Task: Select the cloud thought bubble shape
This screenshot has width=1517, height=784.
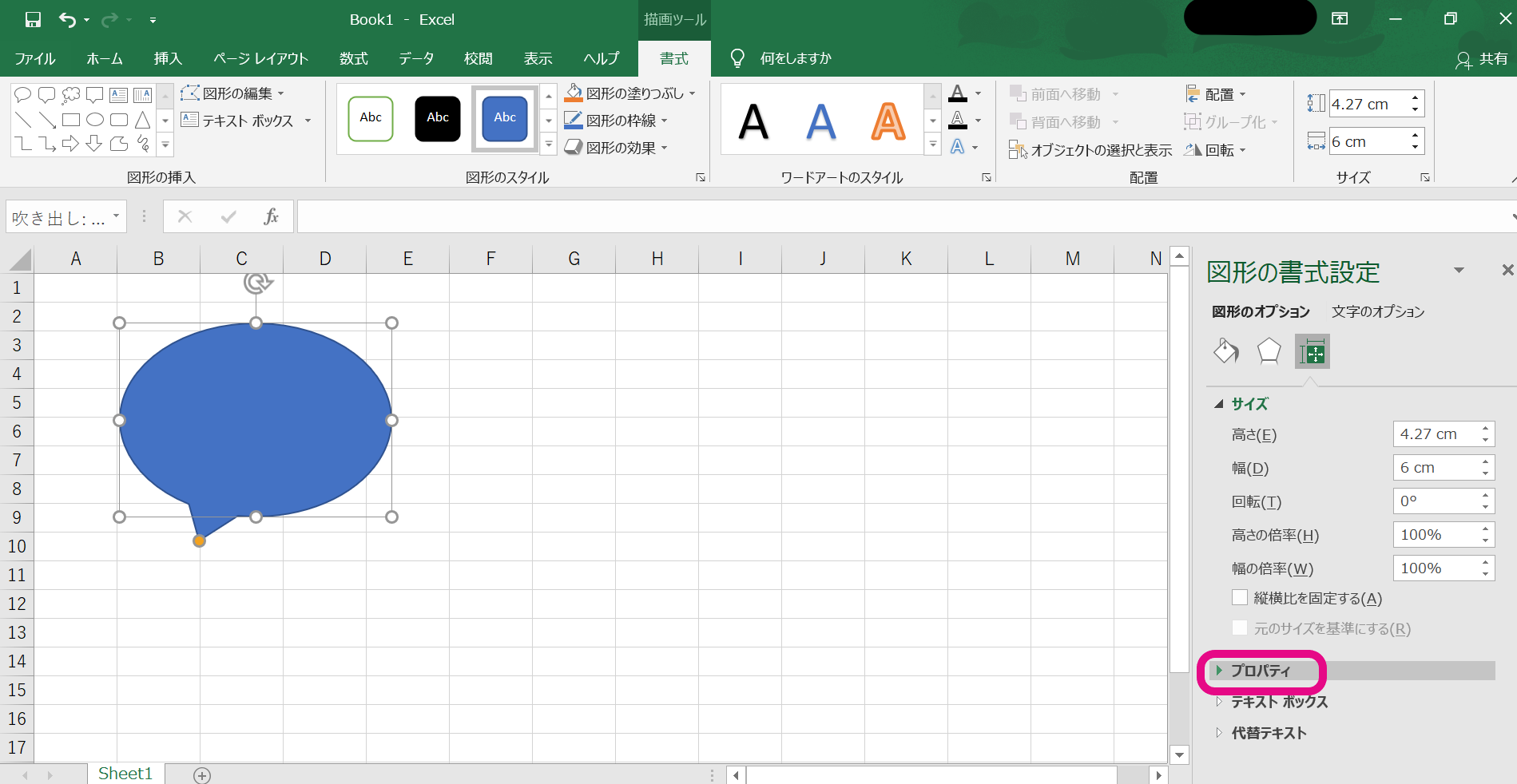Action: [x=71, y=95]
